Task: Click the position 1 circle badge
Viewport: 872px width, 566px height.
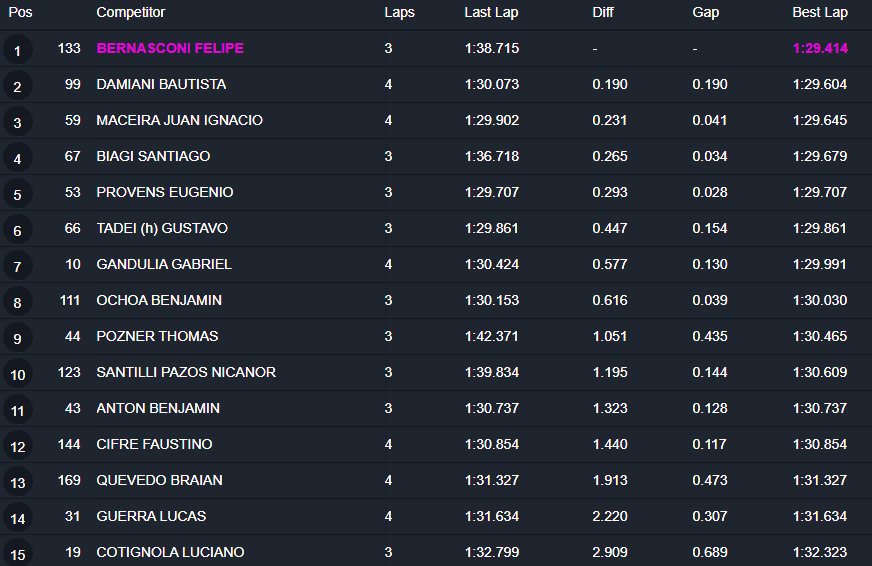Action: point(17,50)
